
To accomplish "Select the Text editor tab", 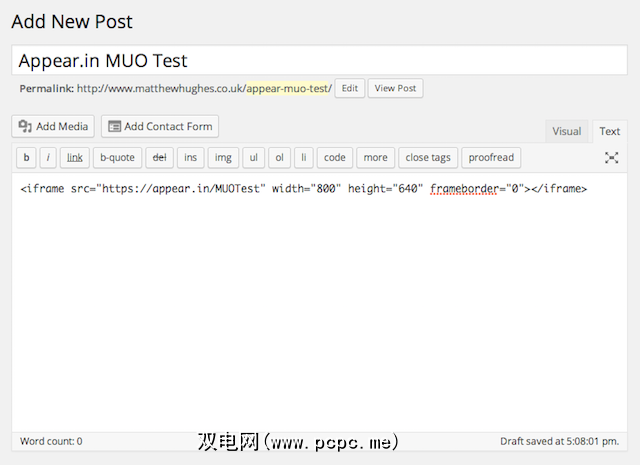I will coord(609,131).
